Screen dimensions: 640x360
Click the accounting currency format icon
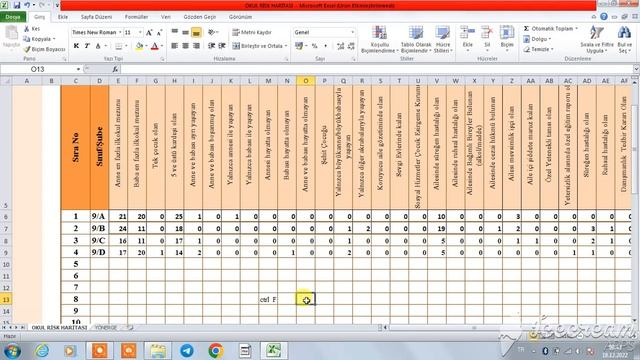coord(299,46)
